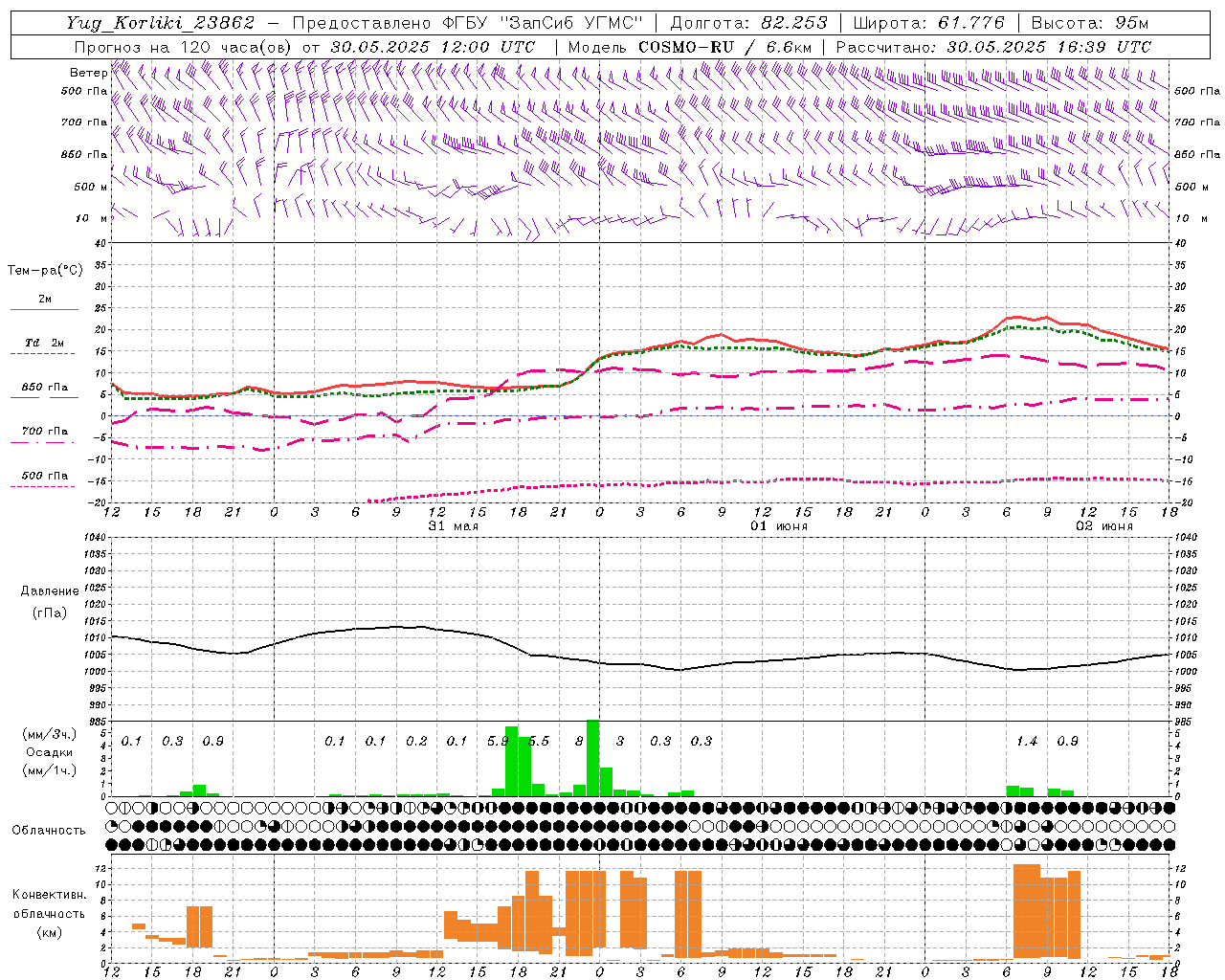This screenshot has width=1225, height=980.
Task: Click the 'Модель COSMO-RU / 6.6км' text
Action: pos(690,47)
